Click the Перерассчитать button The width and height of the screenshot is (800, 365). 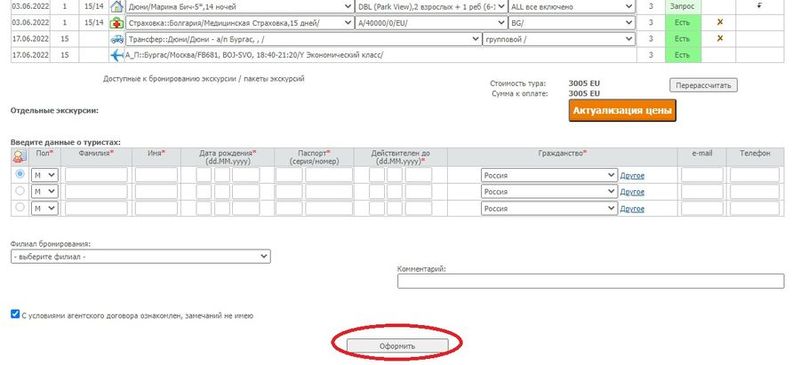[703, 85]
